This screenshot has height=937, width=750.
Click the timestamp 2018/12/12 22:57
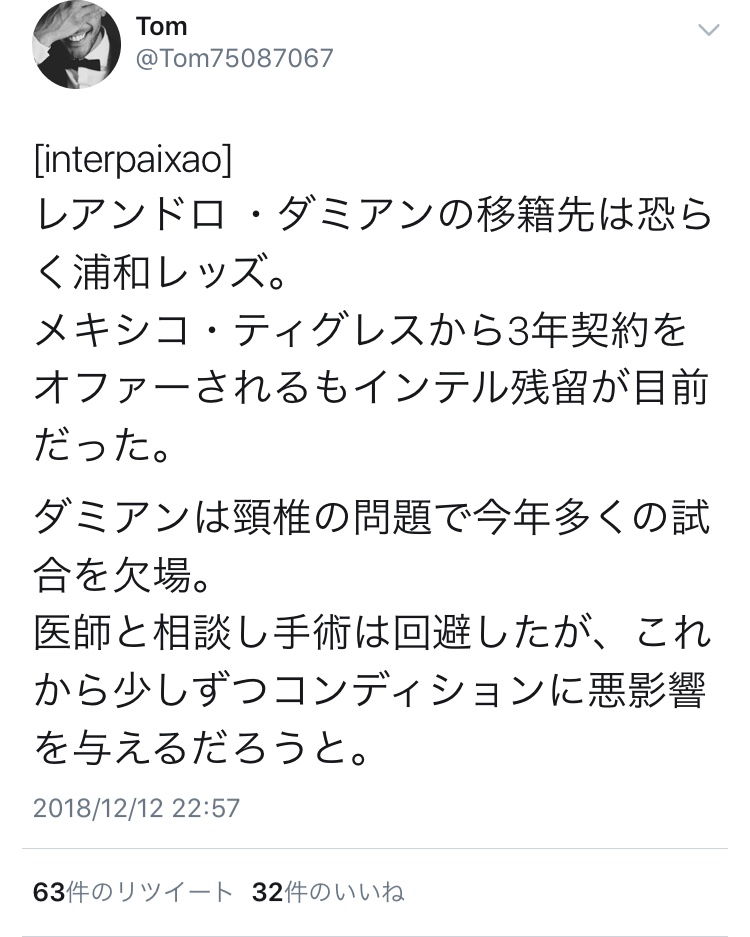pos(136,807)
